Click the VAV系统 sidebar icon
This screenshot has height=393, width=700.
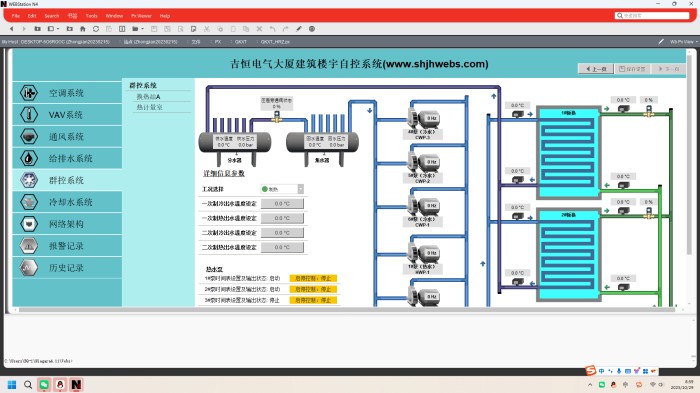[29, 115]
